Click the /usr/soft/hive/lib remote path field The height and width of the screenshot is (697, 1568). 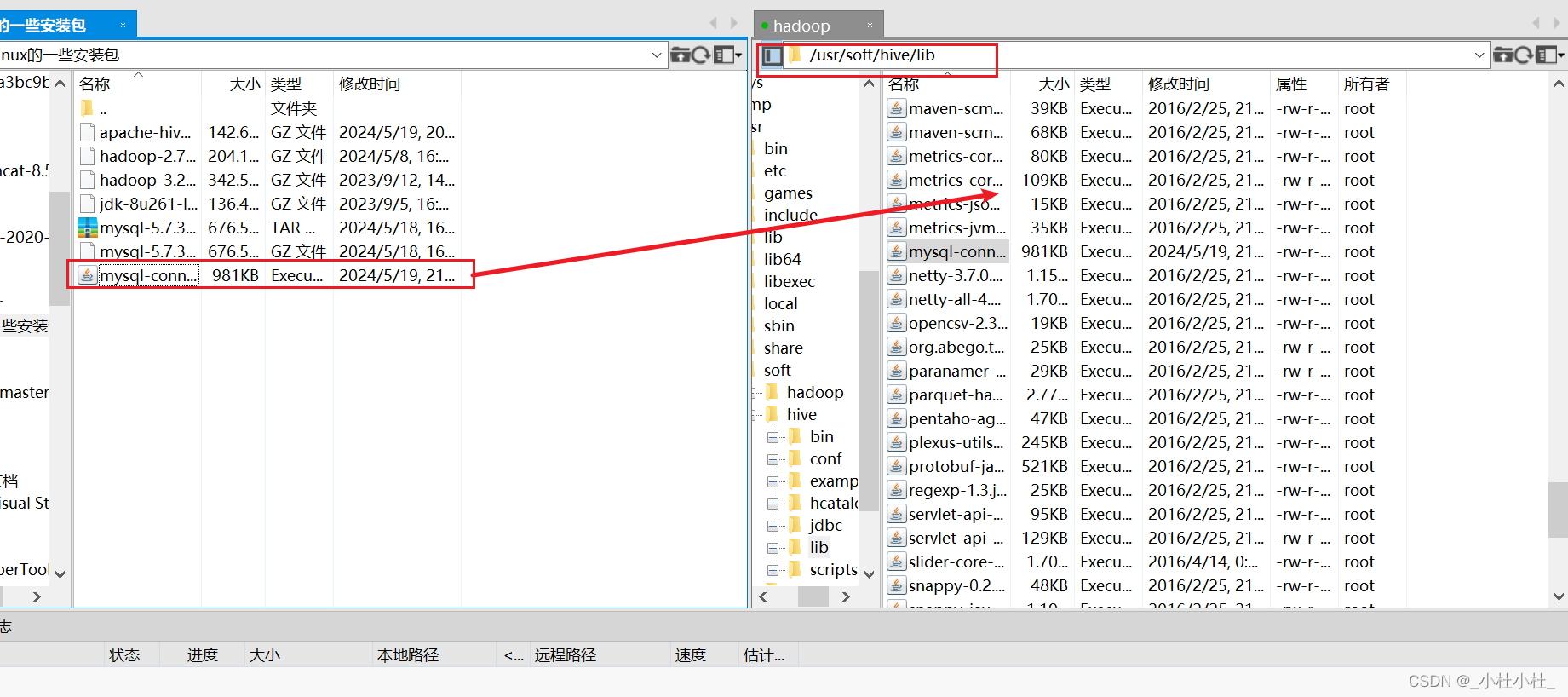[x=1137, y=55]
